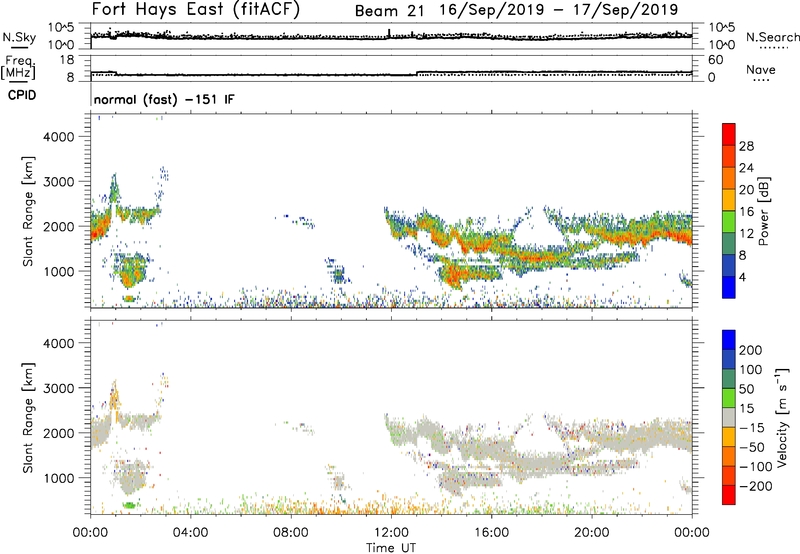Click the '04:00' time tick label
800x554 pixels.
[x=190, y=533]
